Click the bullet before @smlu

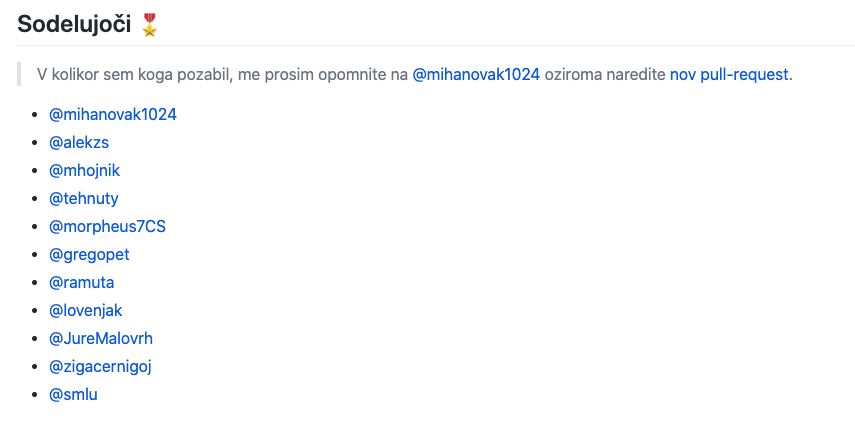click(35, 395)
